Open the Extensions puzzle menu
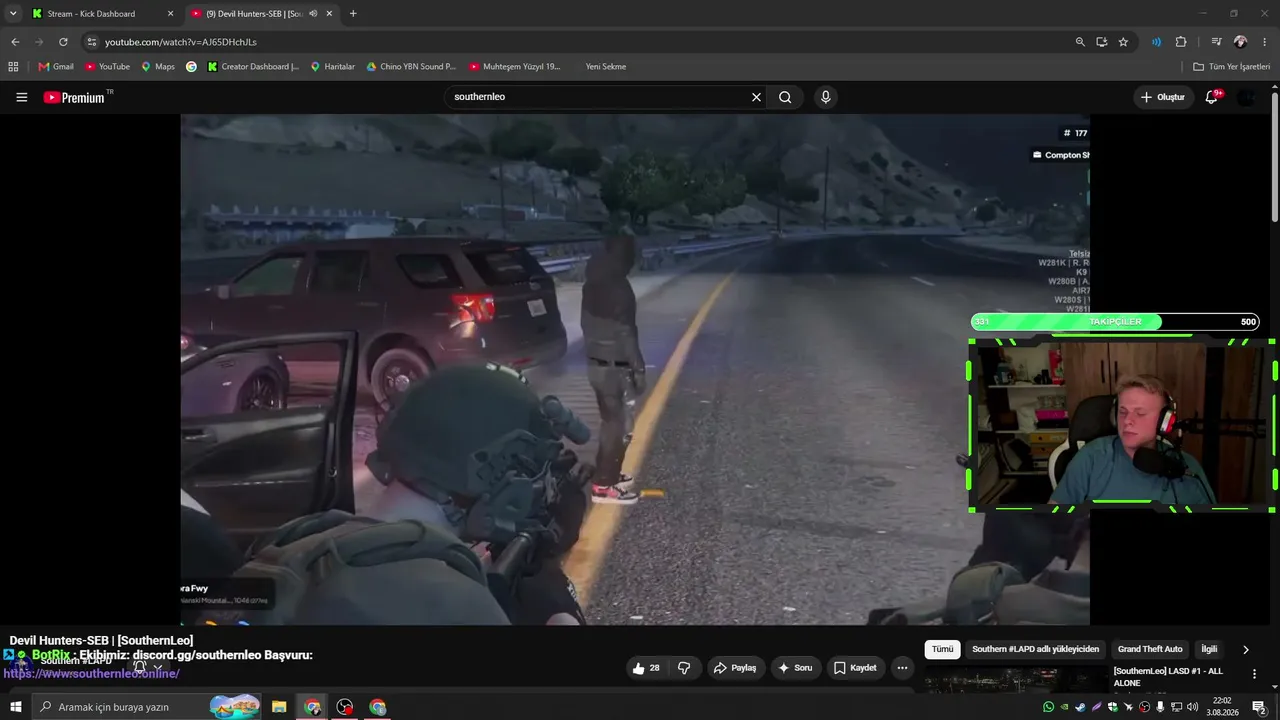Viewport: 1280px width, 720px height. (1181, 42)
